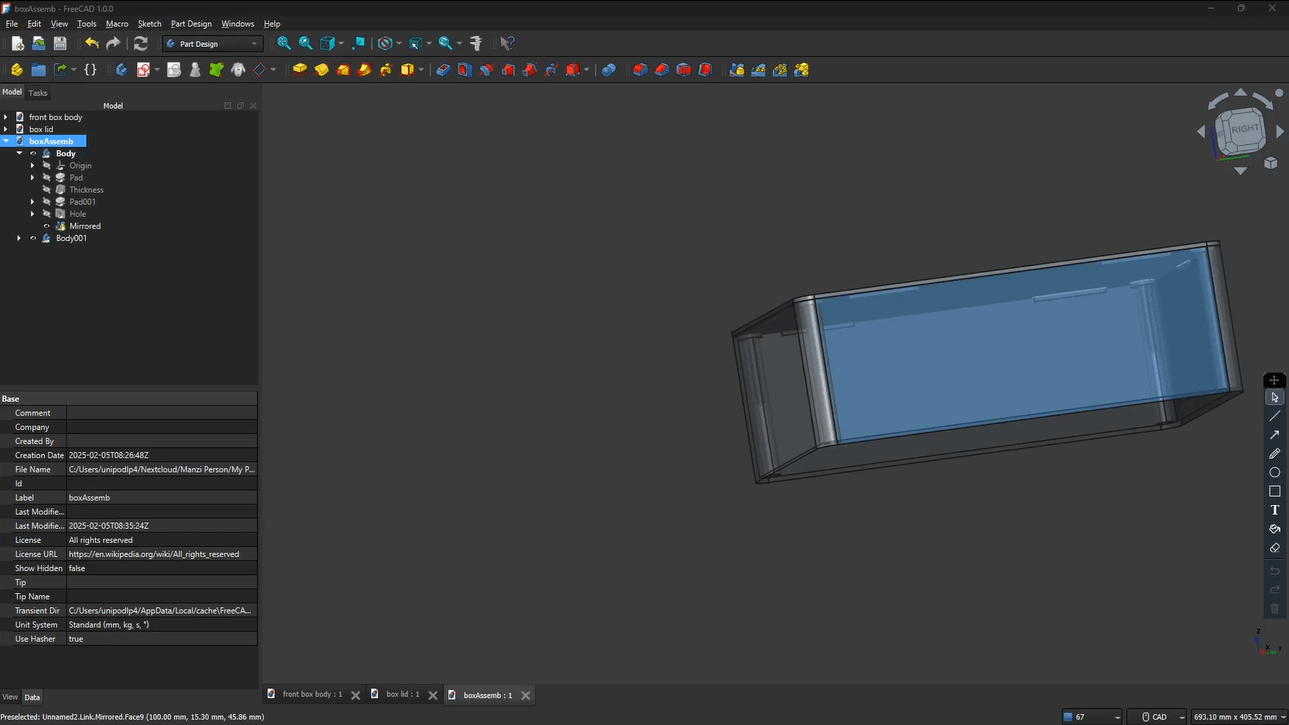Click the Label value boxAssemb field
The height and width of the screenshot is (725, 1289).
point(162,498)
